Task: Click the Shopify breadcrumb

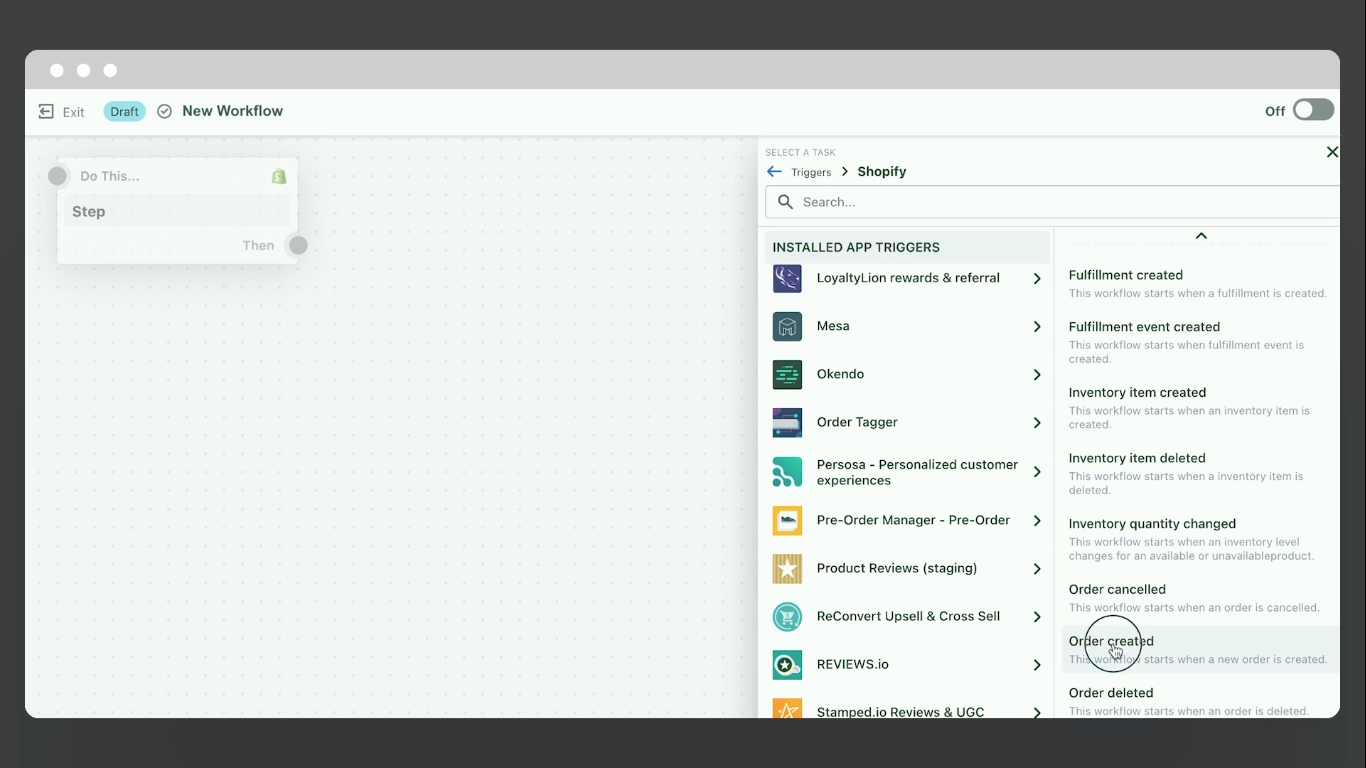Action: click(x=881, y=172)
